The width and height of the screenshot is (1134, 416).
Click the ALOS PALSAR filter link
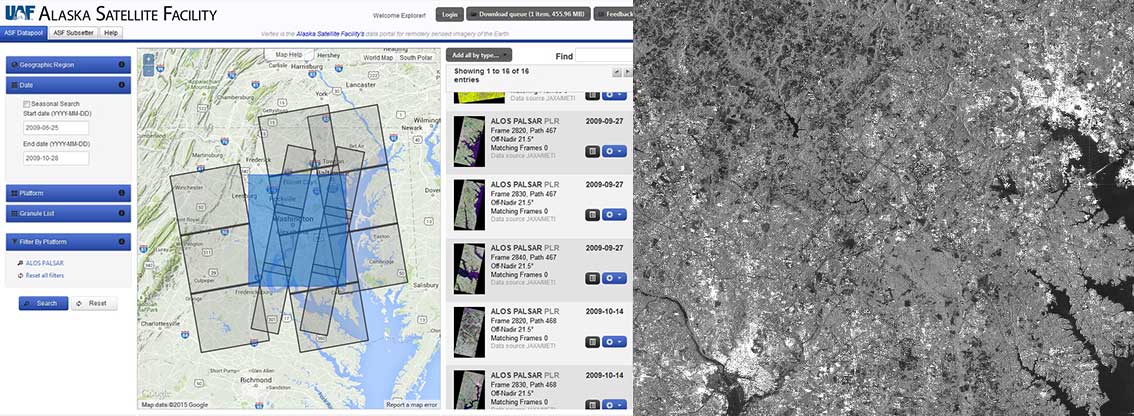pyautogui.click(x=44, y=263)
